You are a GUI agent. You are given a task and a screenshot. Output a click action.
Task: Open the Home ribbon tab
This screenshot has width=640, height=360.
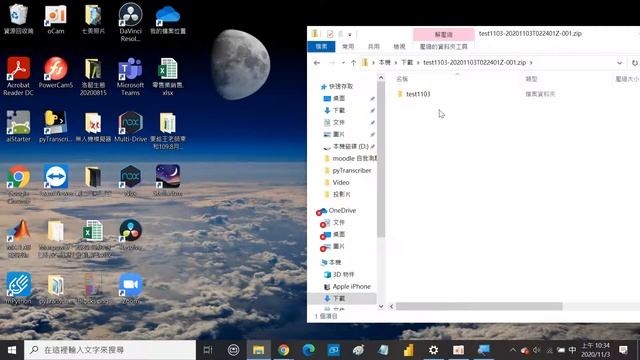tap(348, 47)
